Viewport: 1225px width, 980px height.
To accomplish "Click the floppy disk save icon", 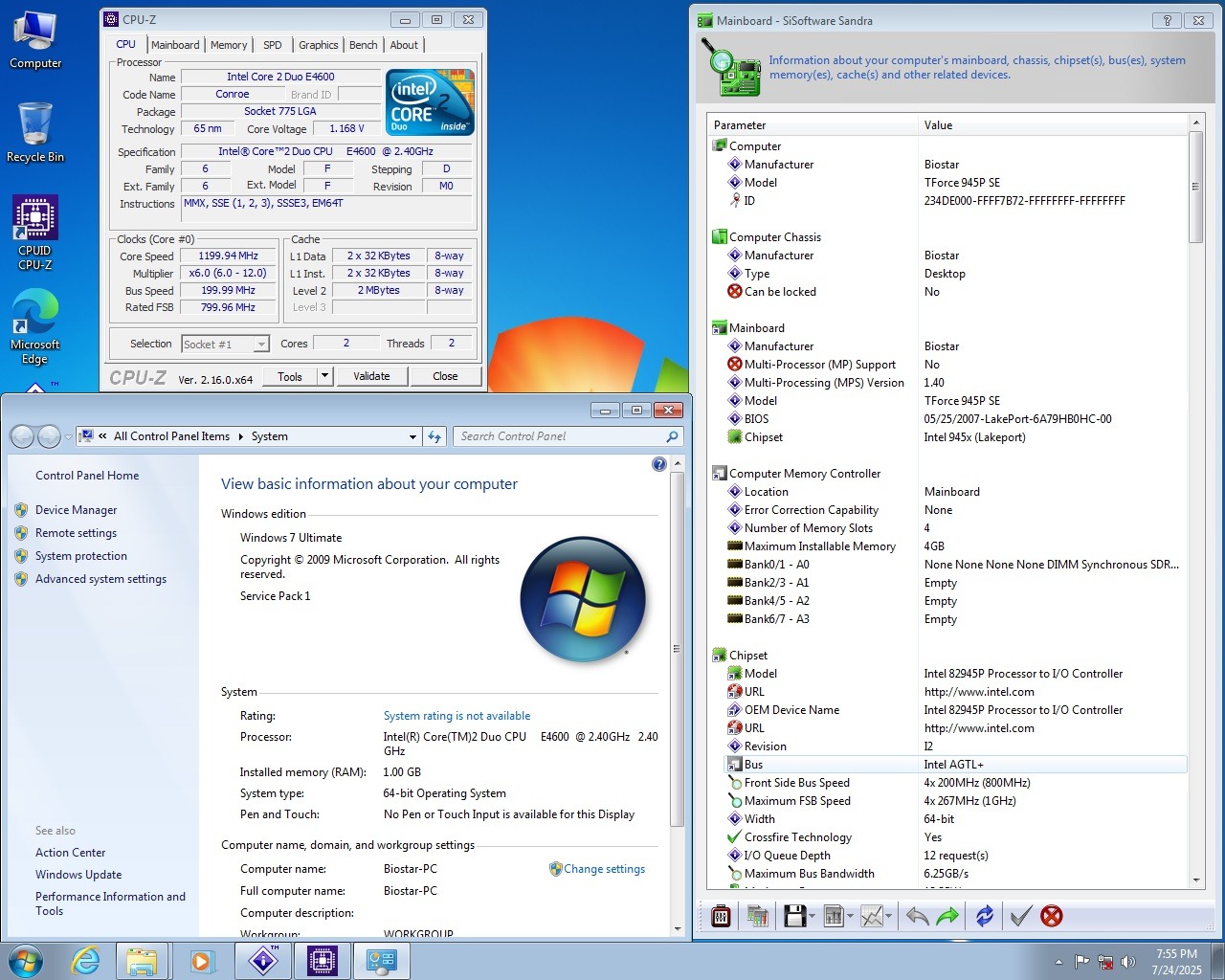I will [794, 916].
